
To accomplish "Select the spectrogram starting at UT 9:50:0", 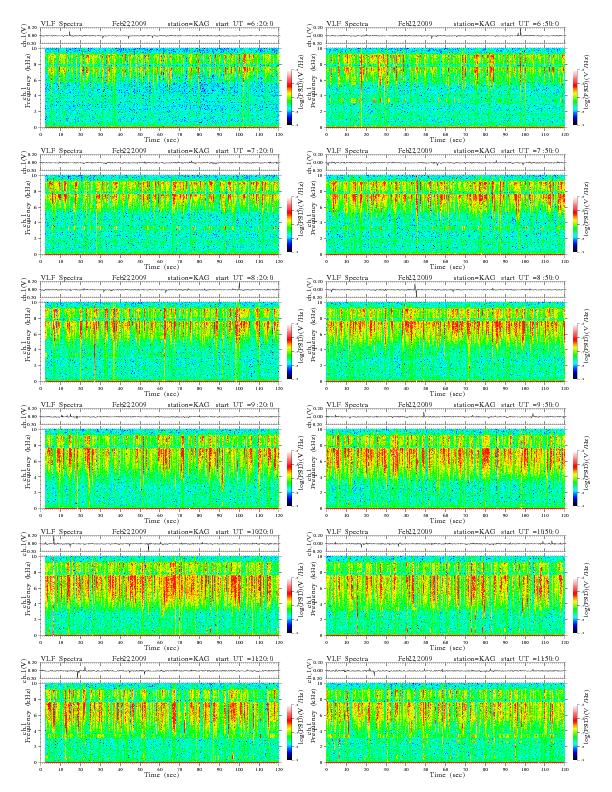I will [x=445, y=469].
